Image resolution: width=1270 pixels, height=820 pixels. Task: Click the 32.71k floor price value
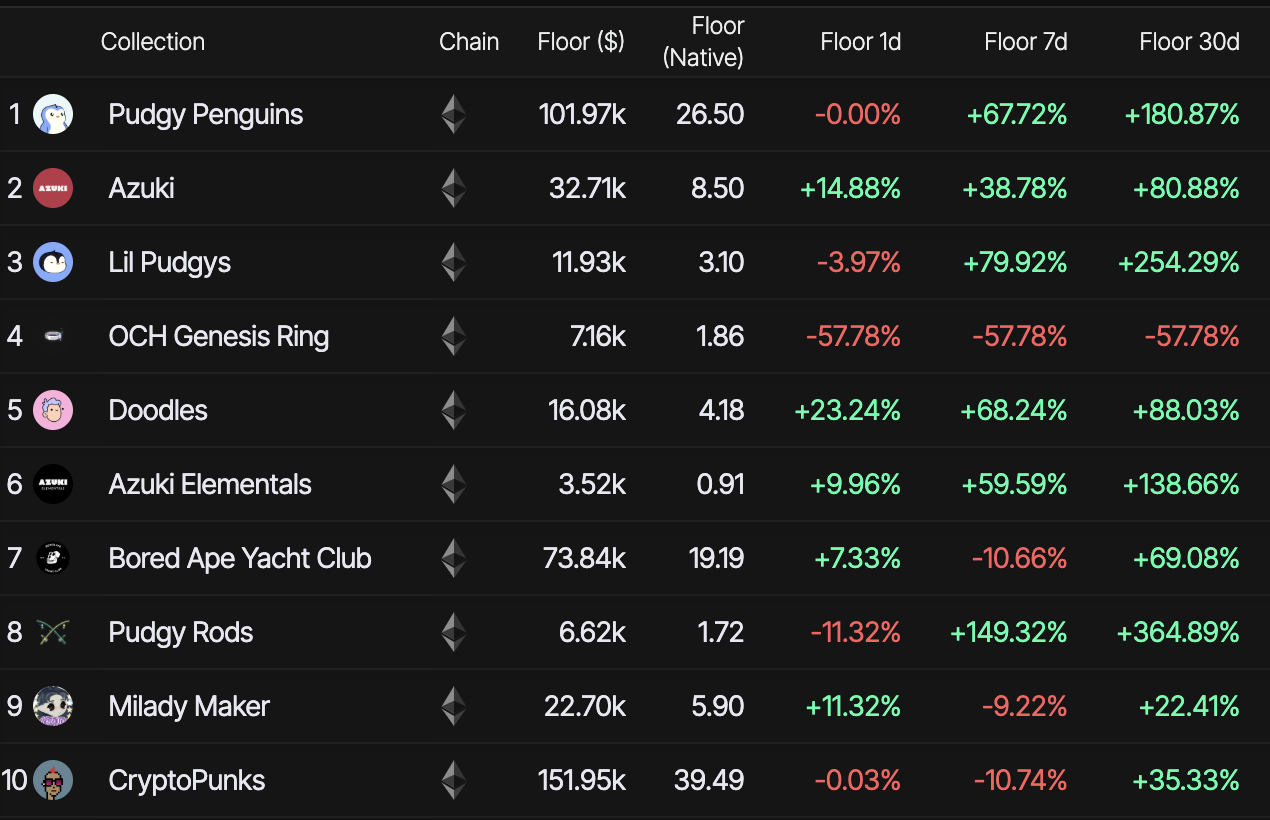pos(588,188)
